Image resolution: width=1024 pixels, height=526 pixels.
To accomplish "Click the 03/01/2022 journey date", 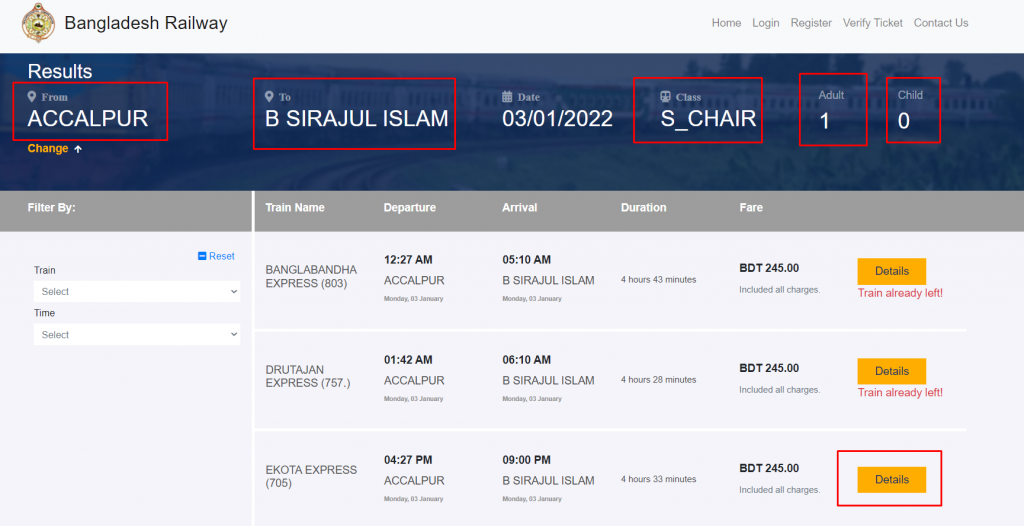I will click(x=557, y=119).
